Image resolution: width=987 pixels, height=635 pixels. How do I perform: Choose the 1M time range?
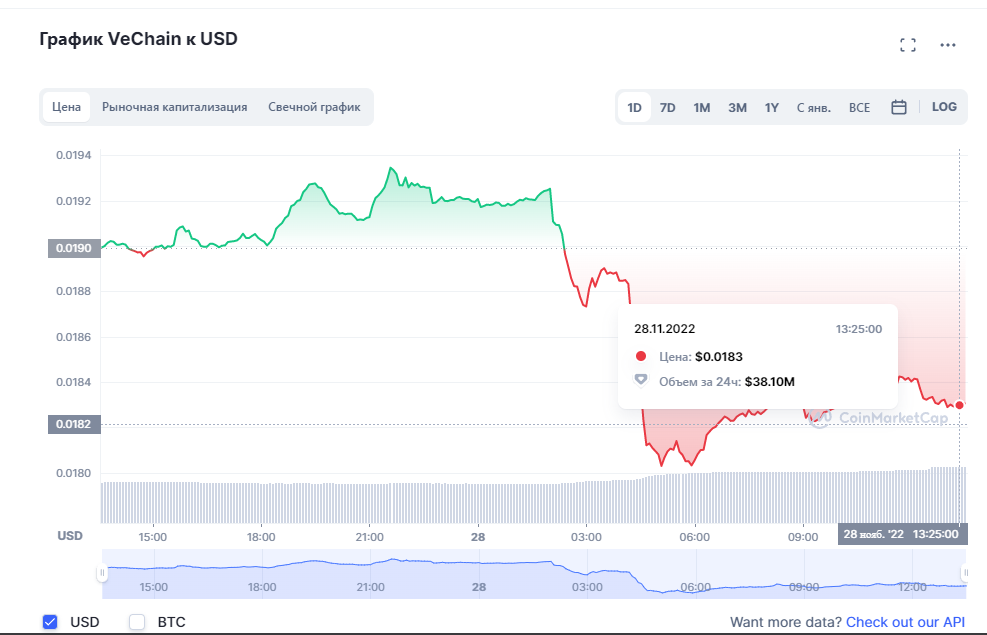[702, 108]
